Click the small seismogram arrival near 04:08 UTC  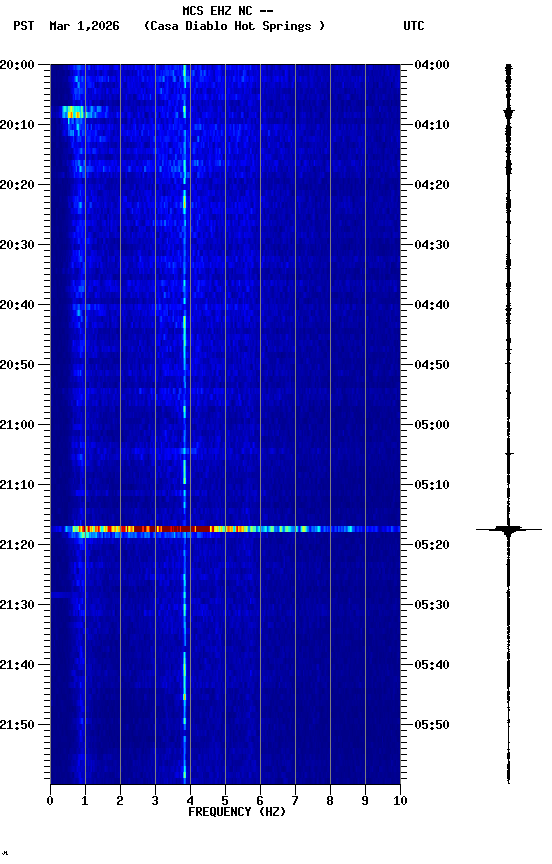pyautogui.click(x=508, y=113)
